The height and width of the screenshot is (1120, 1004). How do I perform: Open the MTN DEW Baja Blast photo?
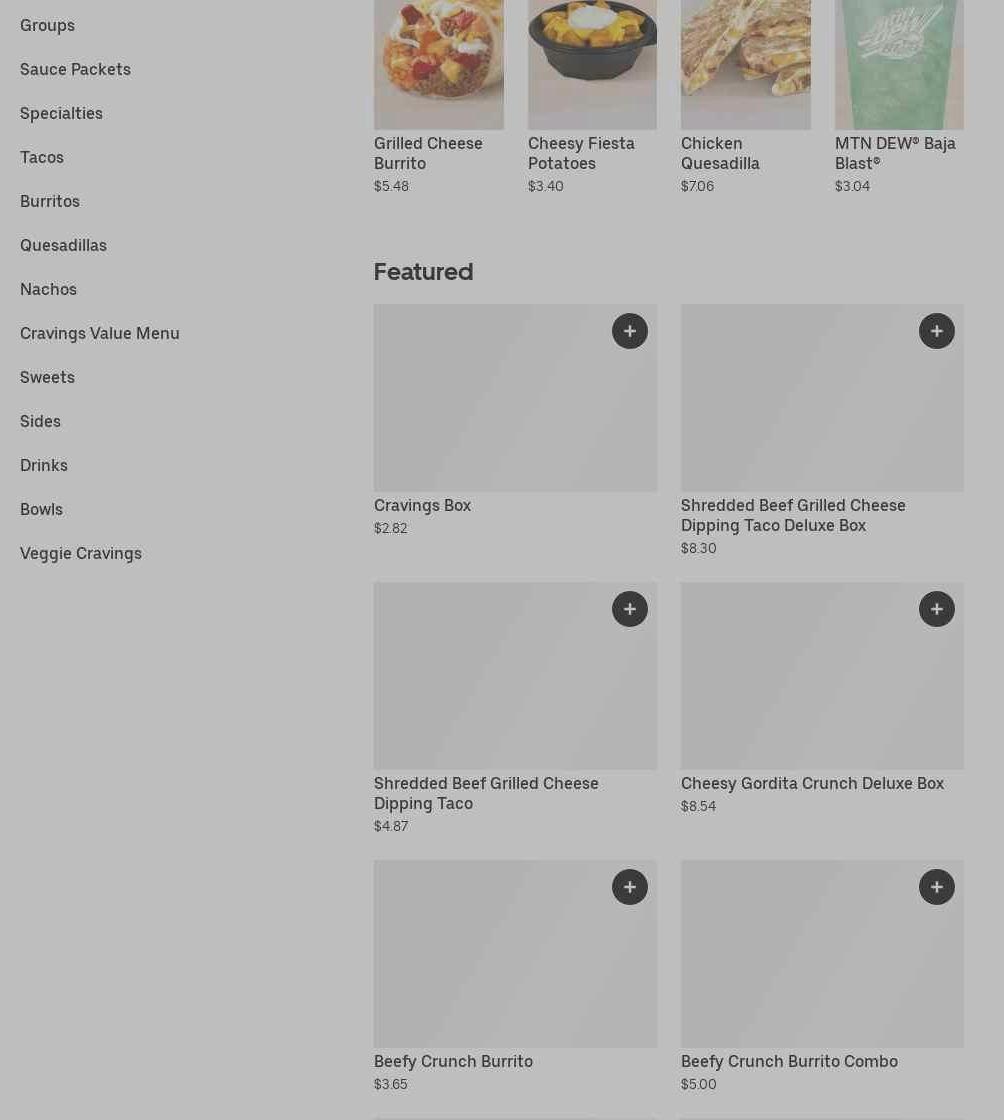pos(899,64)
